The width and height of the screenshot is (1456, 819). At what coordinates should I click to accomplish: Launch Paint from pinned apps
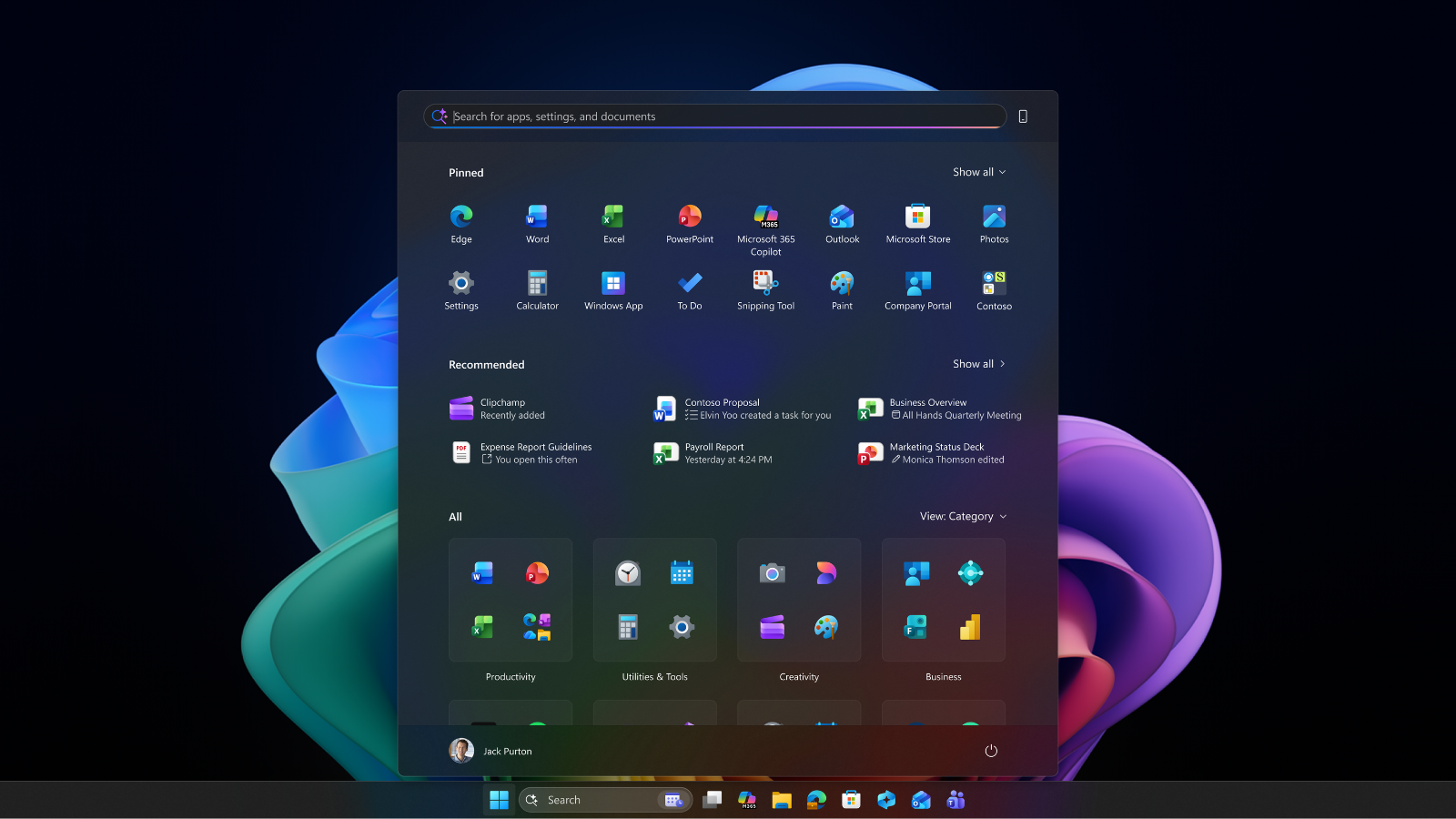click(x=842, y=291)
